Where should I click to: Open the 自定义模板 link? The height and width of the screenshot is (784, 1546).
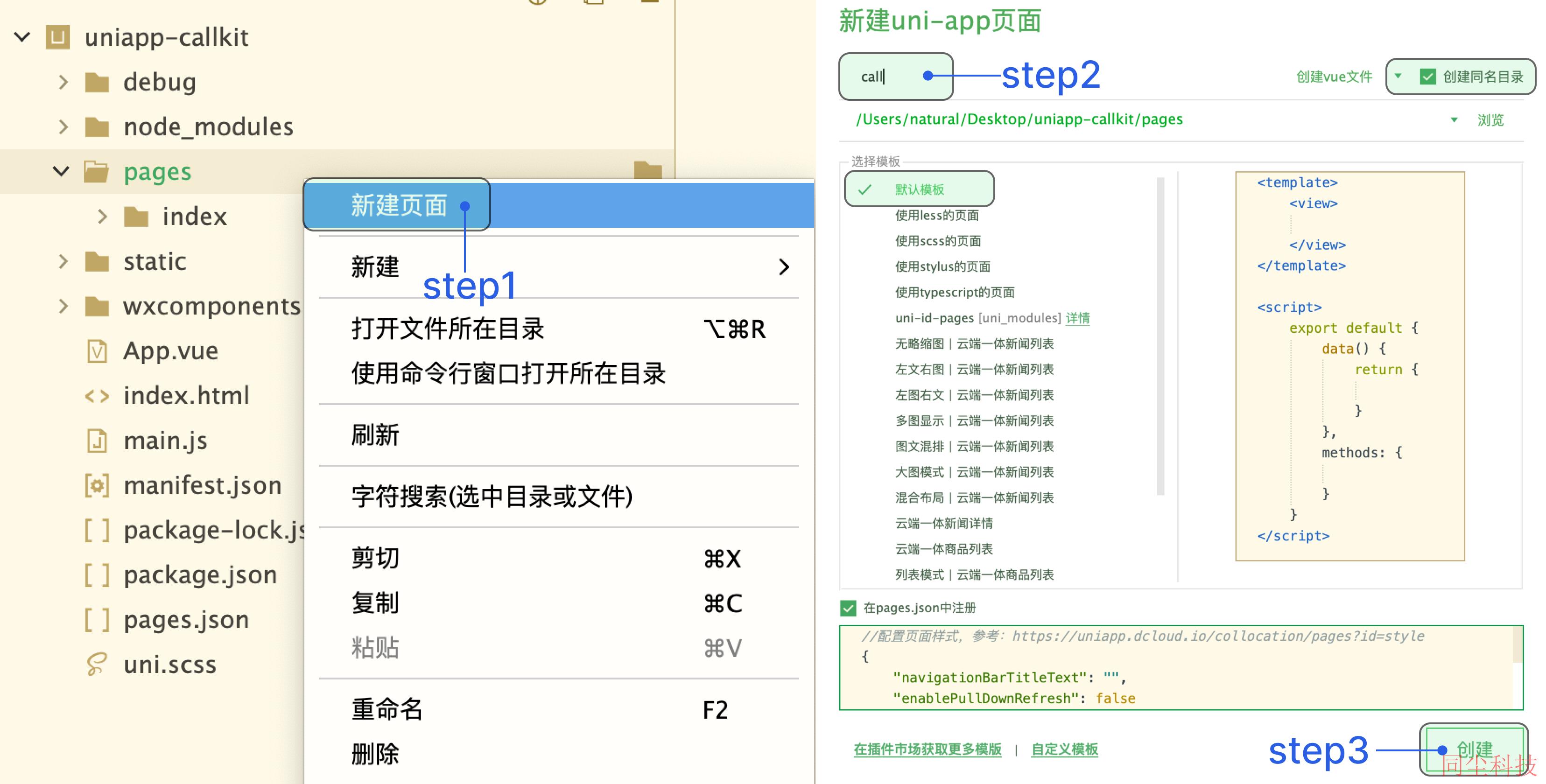[1064, 749]
